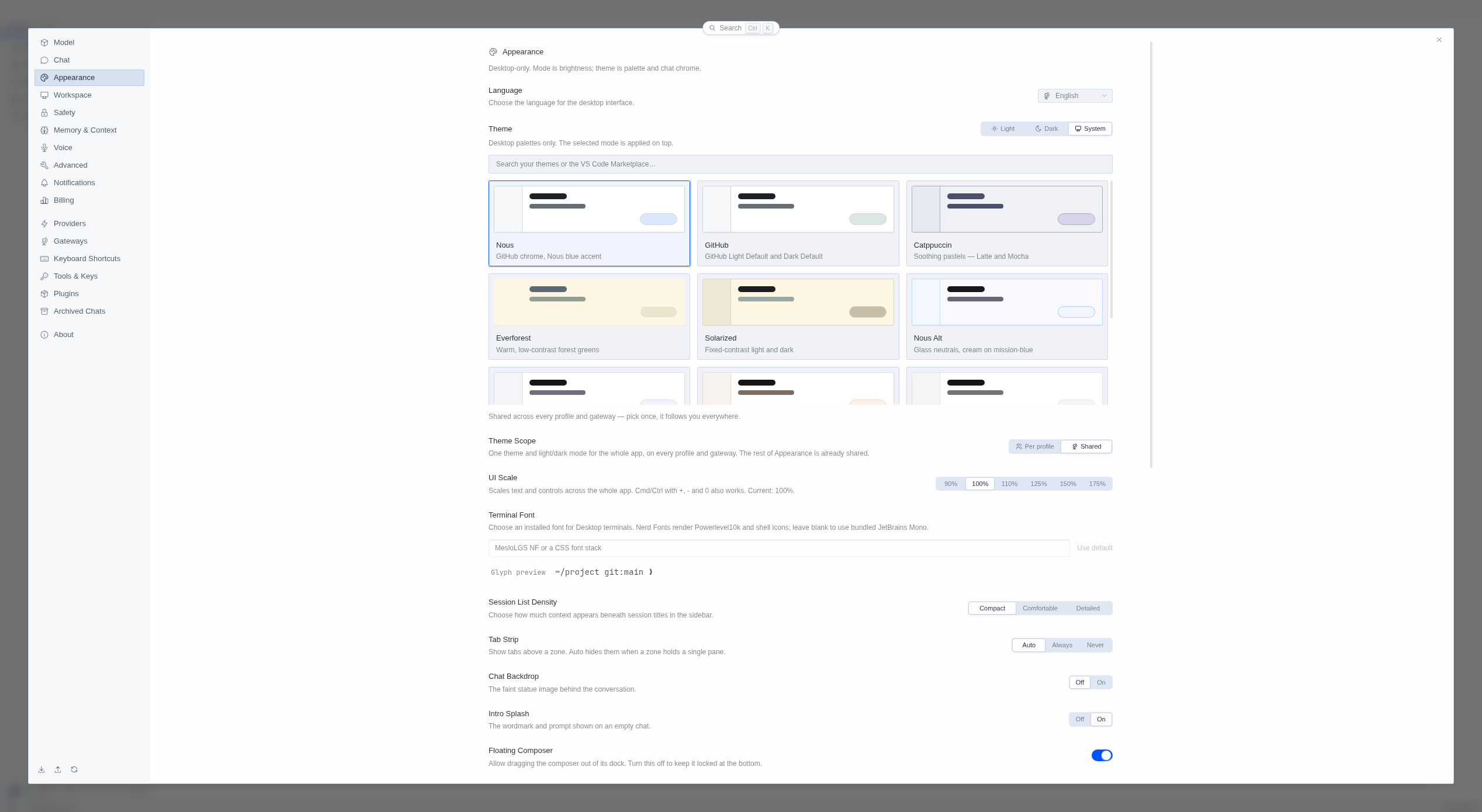Open Advanced settings with the wrench icon
This screenshot has height=812, width=1482.
pos(89,165)
